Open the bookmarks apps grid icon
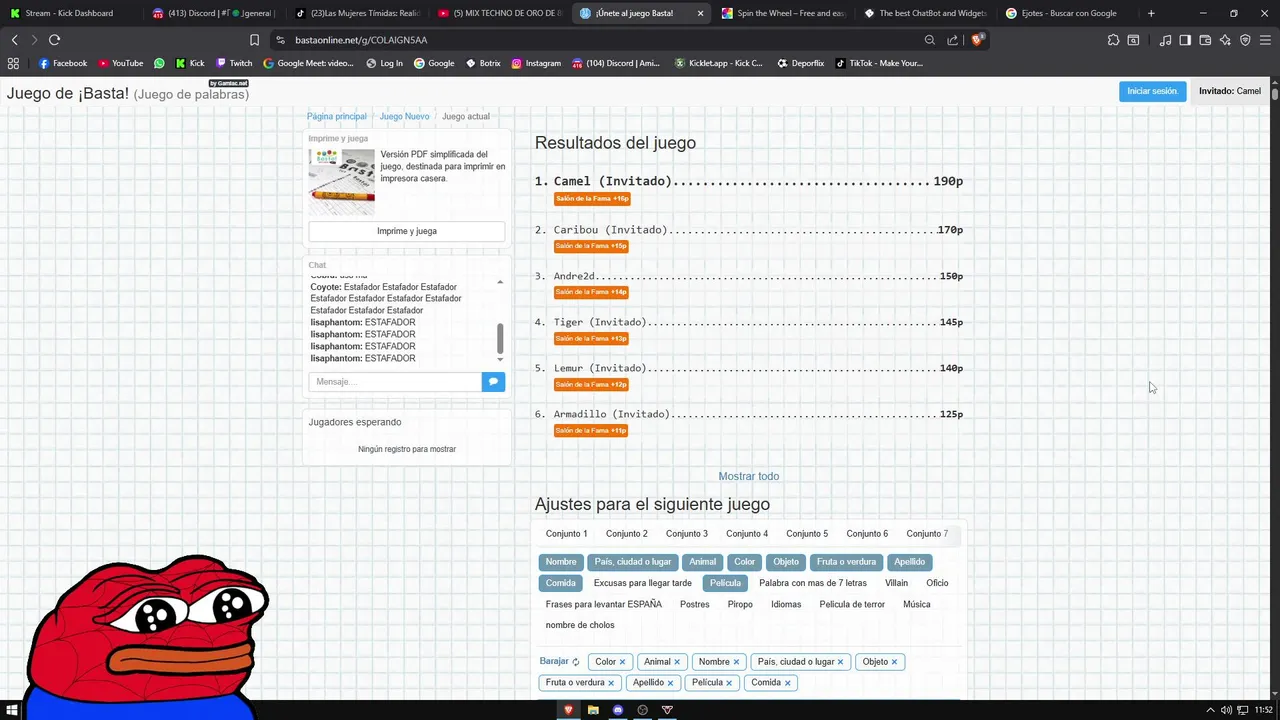The width and height of the screenshot is (1280, 720). [x=13, y=63]
